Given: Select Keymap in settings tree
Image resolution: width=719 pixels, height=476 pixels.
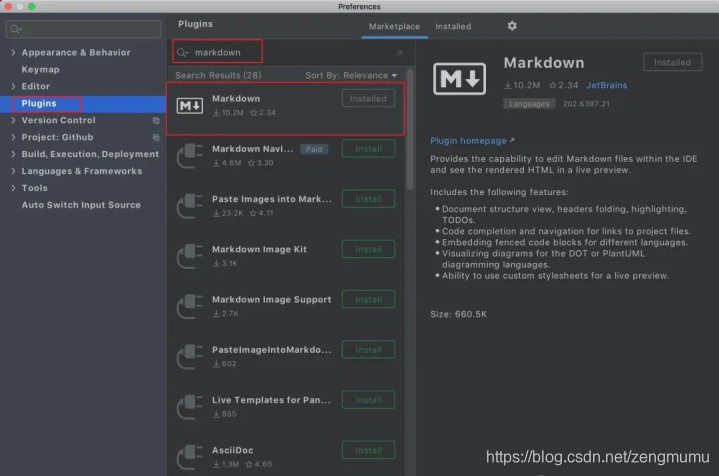Looking at the screenshot, I should tap(40, 70).
